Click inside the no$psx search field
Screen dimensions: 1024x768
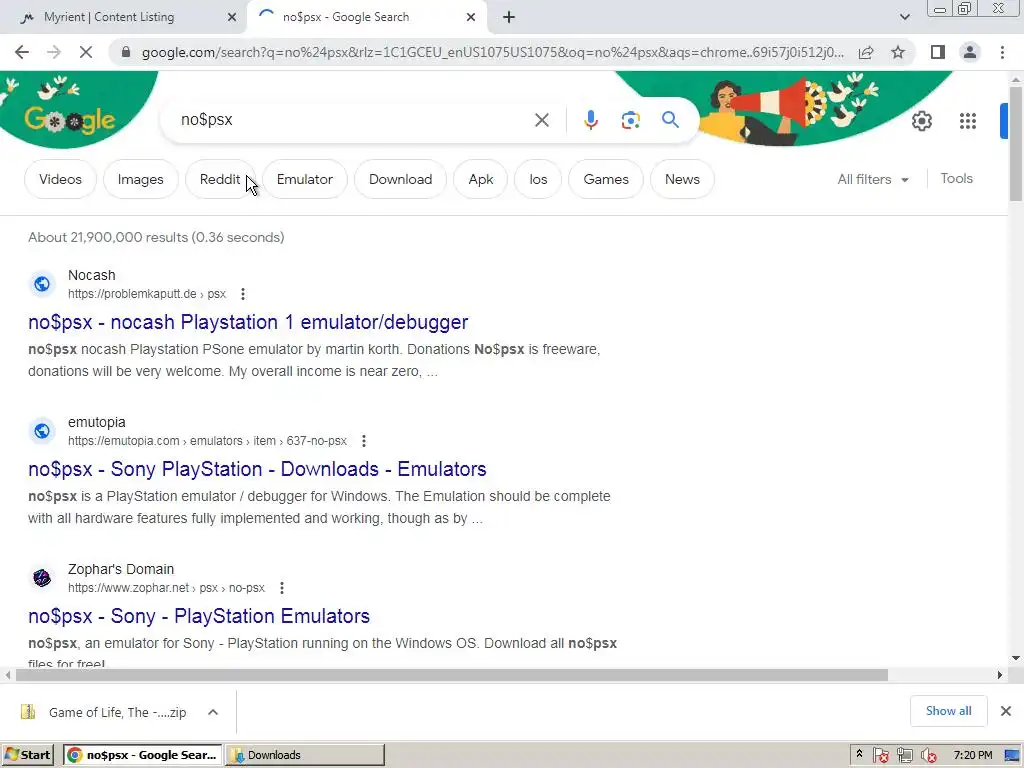tap(353, 120)
